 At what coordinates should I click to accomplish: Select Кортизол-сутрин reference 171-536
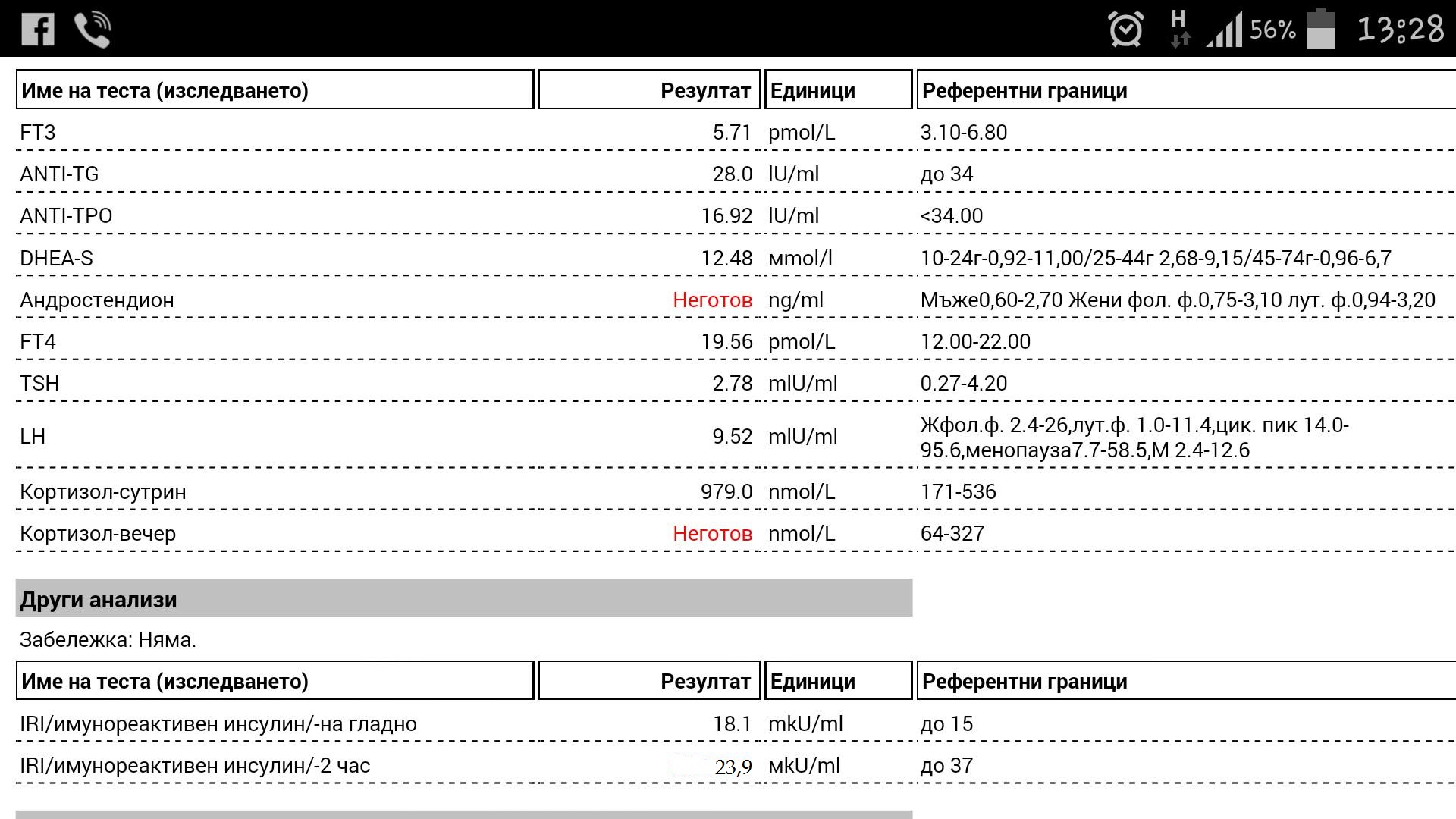tap(958, 492)
